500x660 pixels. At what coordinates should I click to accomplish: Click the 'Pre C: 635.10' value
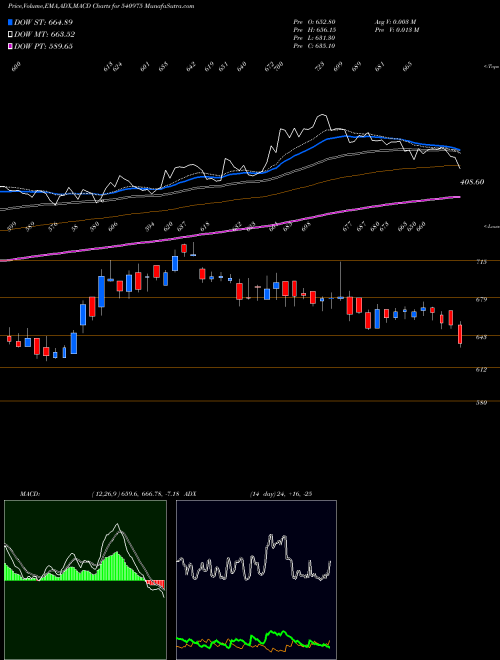314,46
